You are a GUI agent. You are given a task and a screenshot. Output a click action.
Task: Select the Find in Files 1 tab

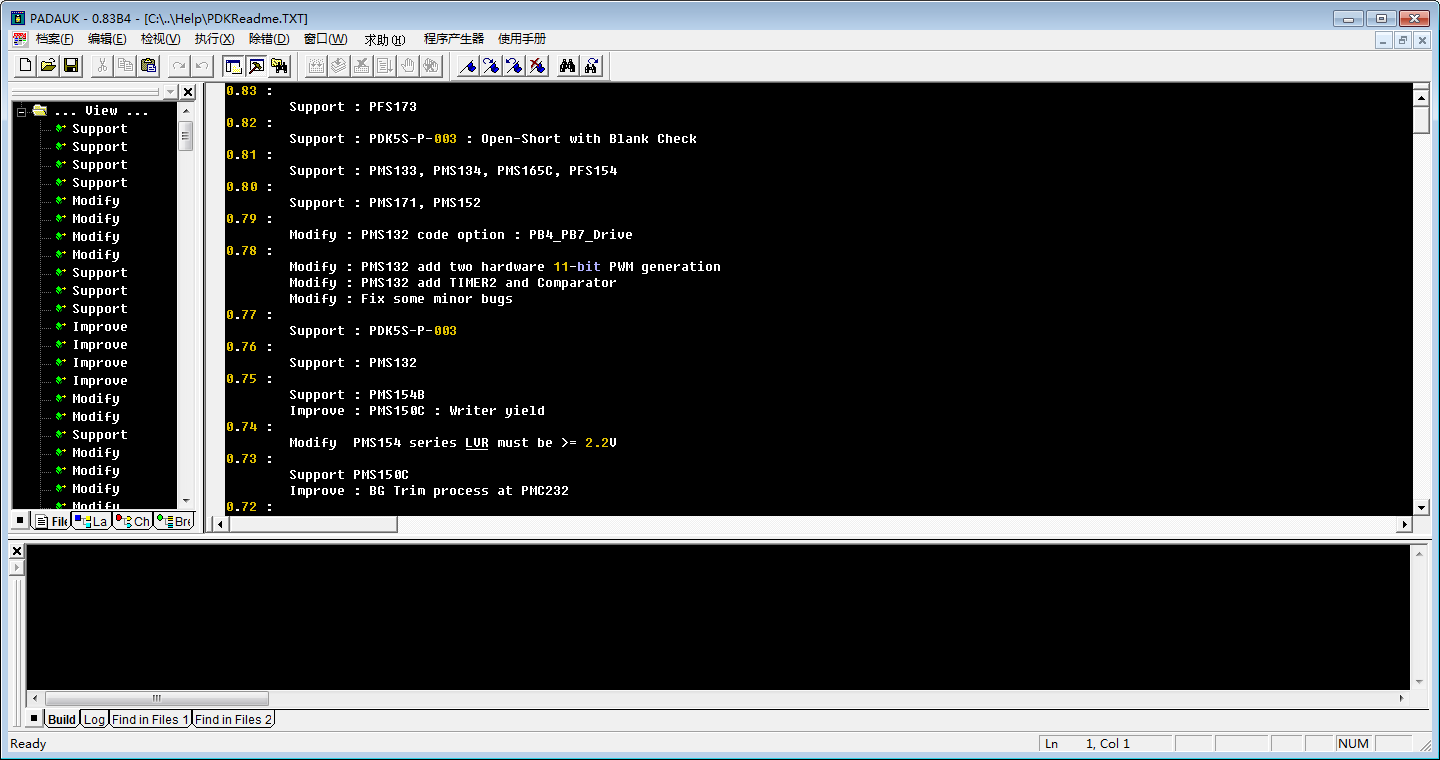(x=150, y=719)
